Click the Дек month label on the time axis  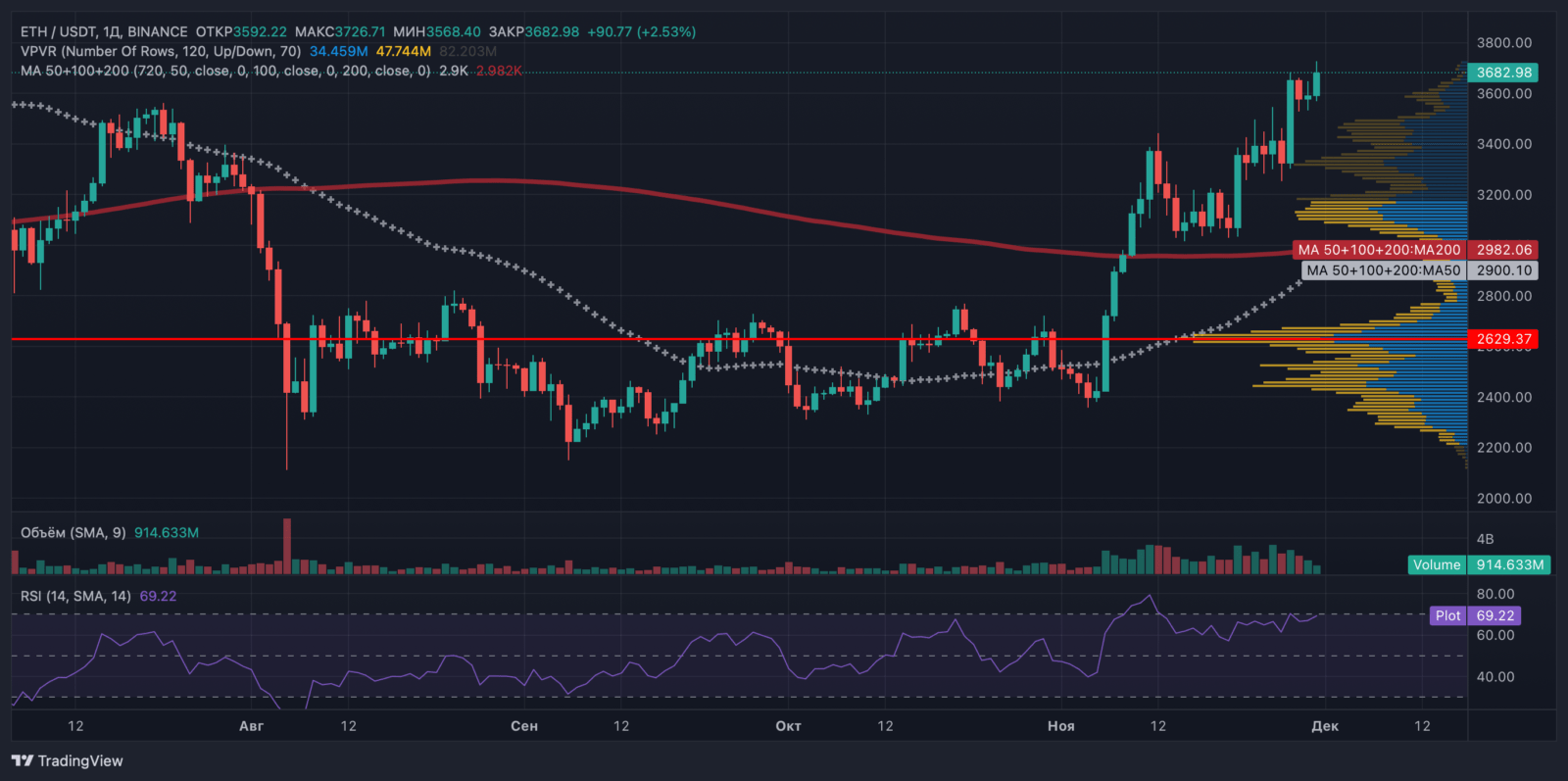(x=1325, y=726)
